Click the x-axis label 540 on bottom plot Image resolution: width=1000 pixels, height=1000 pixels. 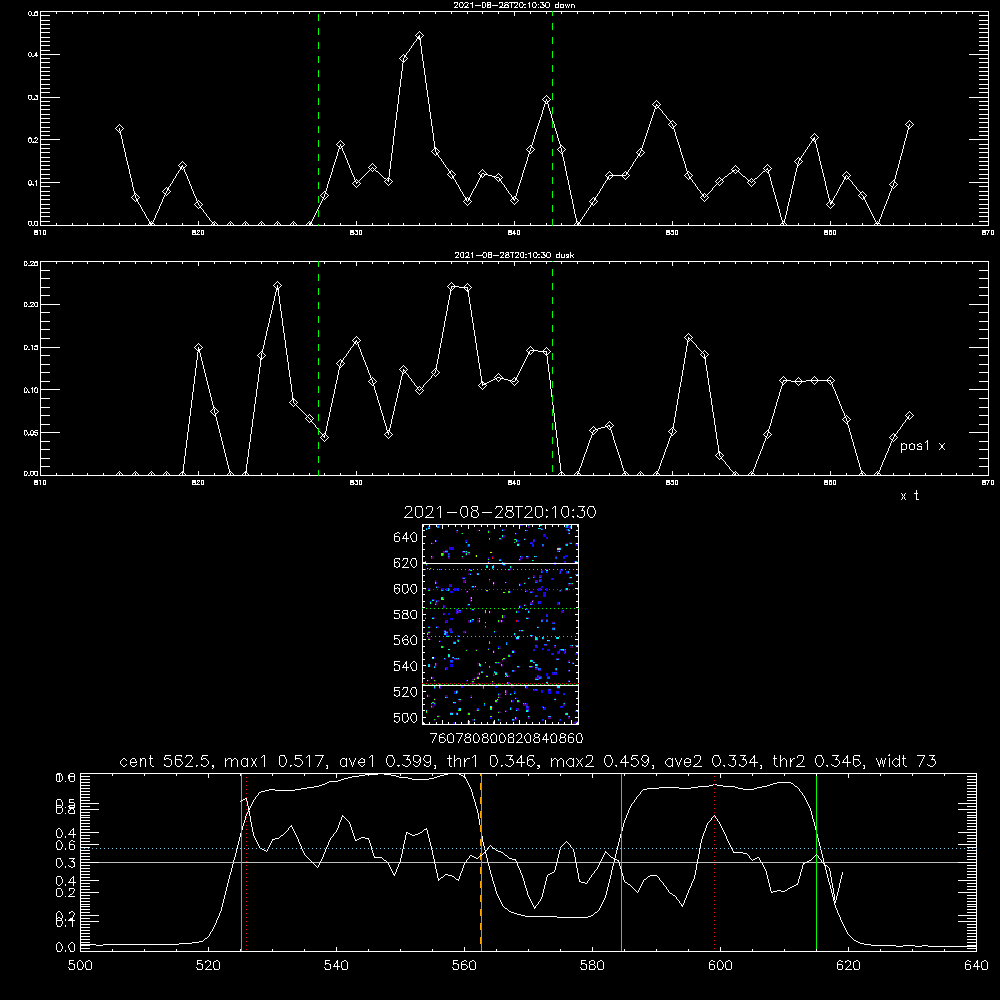[x=336, y=966]
